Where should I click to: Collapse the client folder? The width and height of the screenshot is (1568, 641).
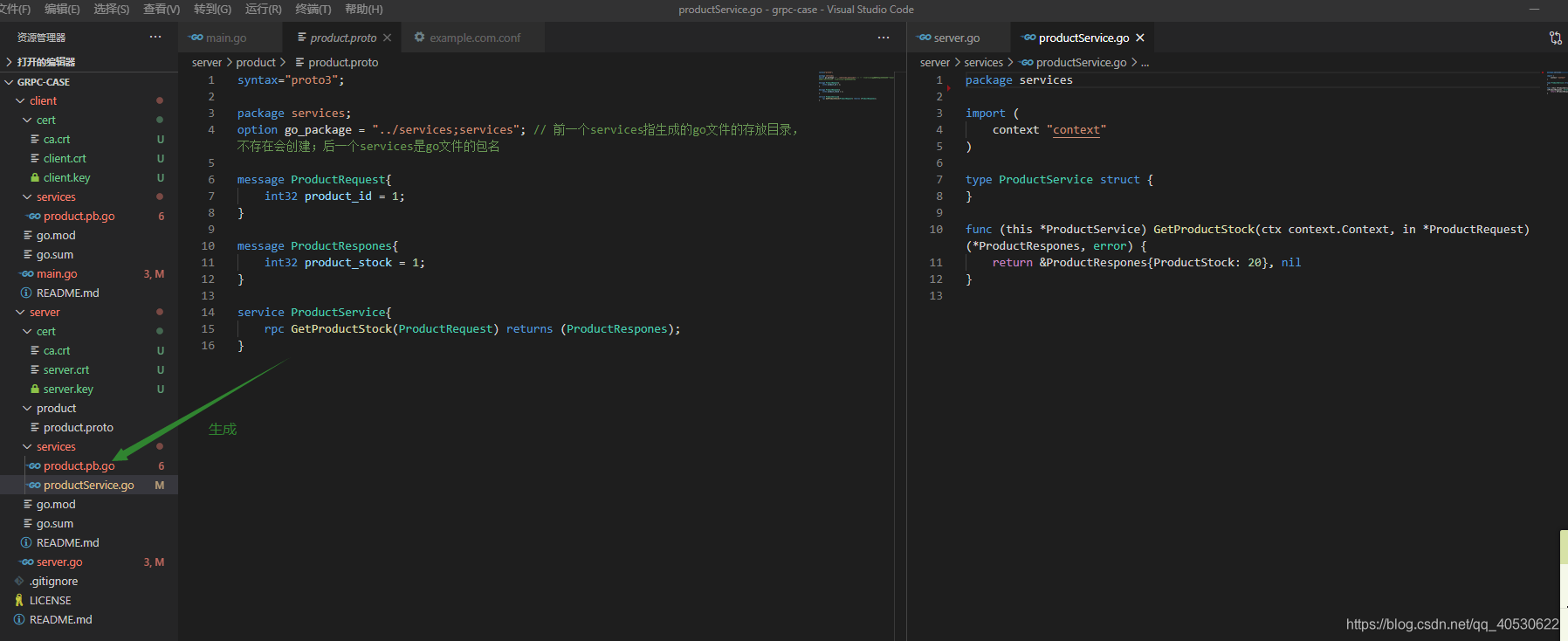click(x=20, y=100)
